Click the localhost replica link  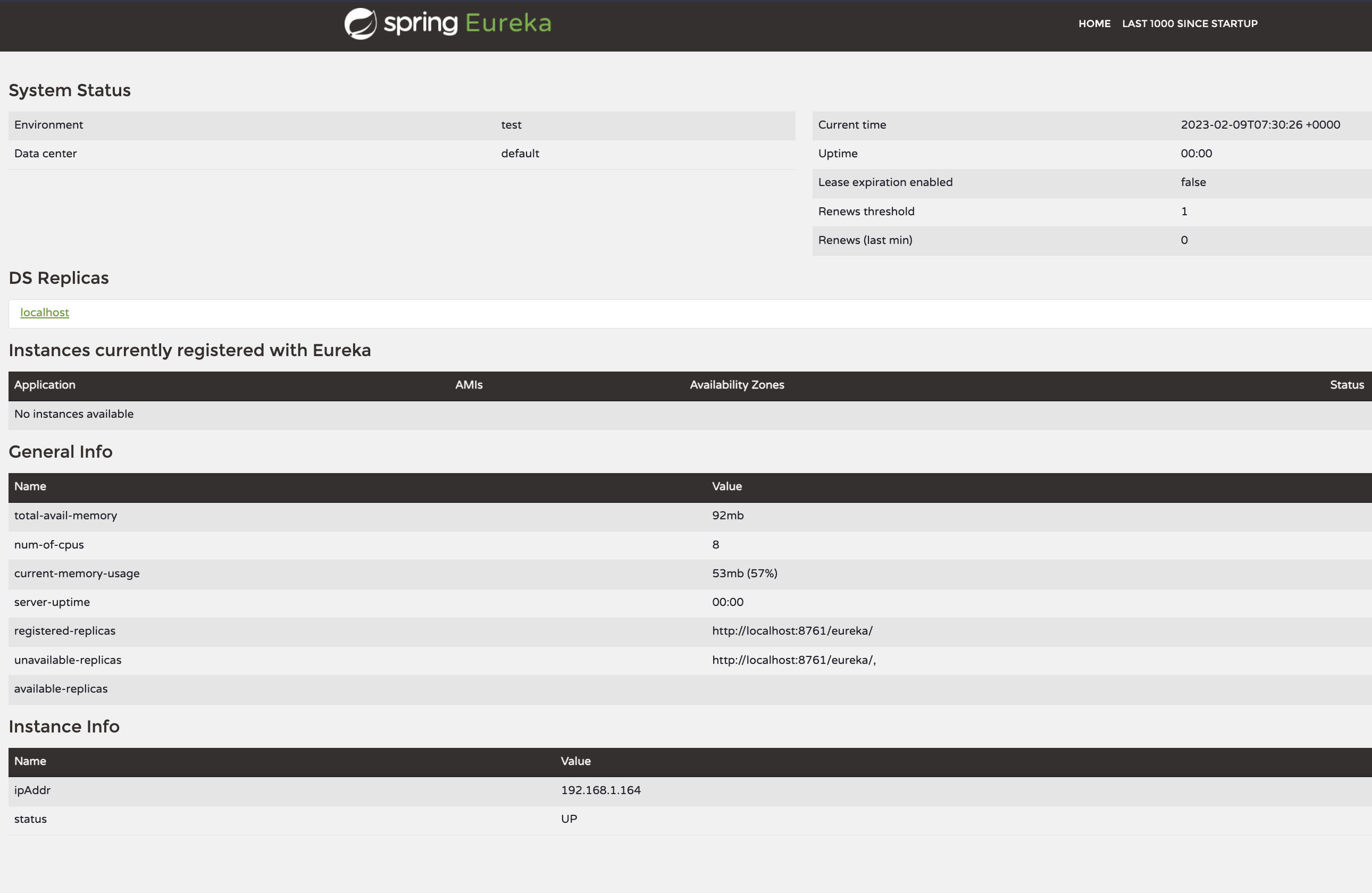[x=44, y=312]
